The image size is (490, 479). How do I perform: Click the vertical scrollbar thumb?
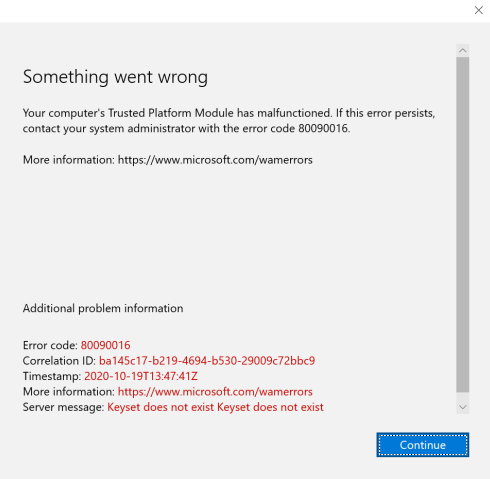click(462, 224)
